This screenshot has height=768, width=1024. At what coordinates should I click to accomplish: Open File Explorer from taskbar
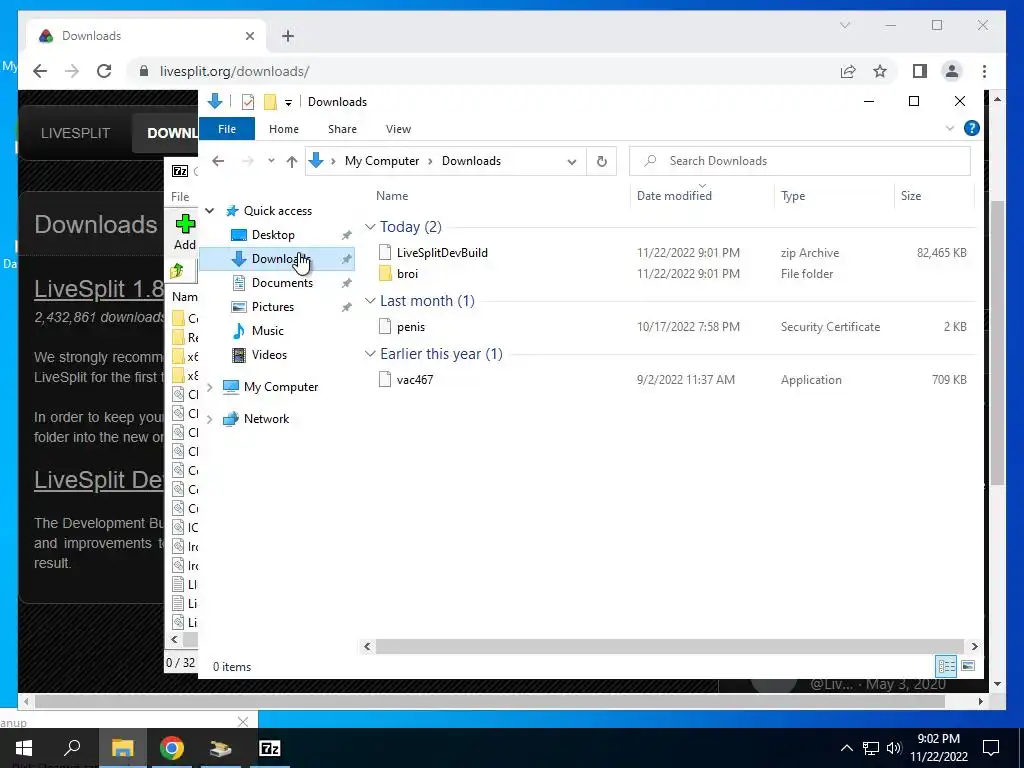coord(122,748)
